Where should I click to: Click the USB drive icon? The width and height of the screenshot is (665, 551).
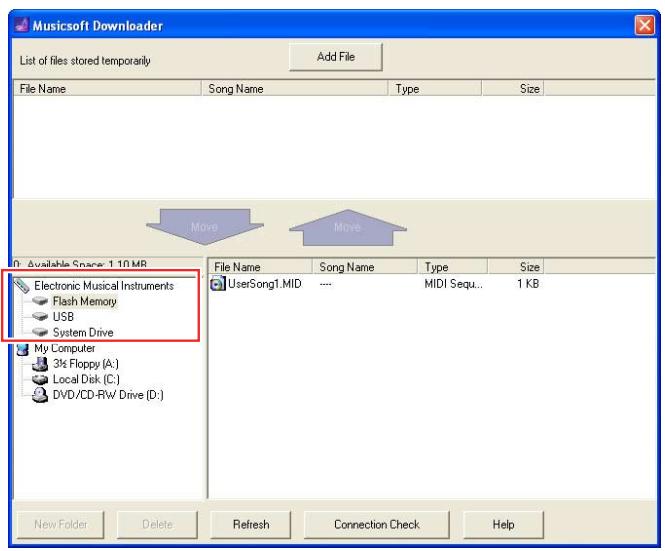click(40, 316)
